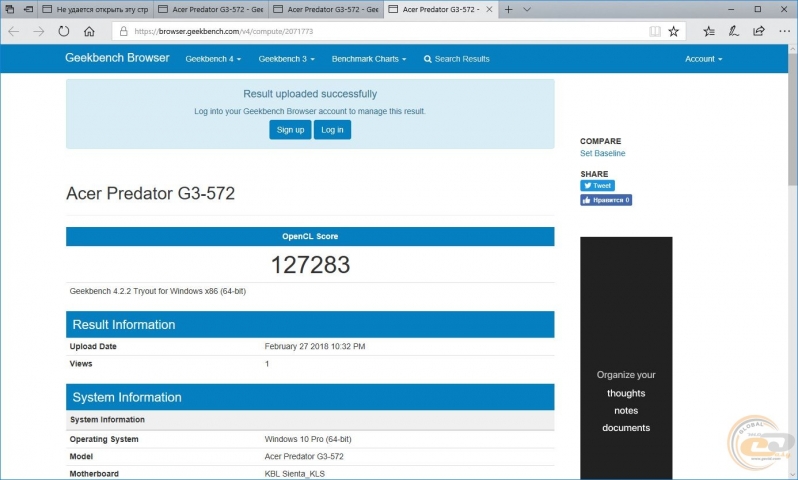
Task: Switch to the first Russian-titled tab
Action: click(x=96, y=9)
